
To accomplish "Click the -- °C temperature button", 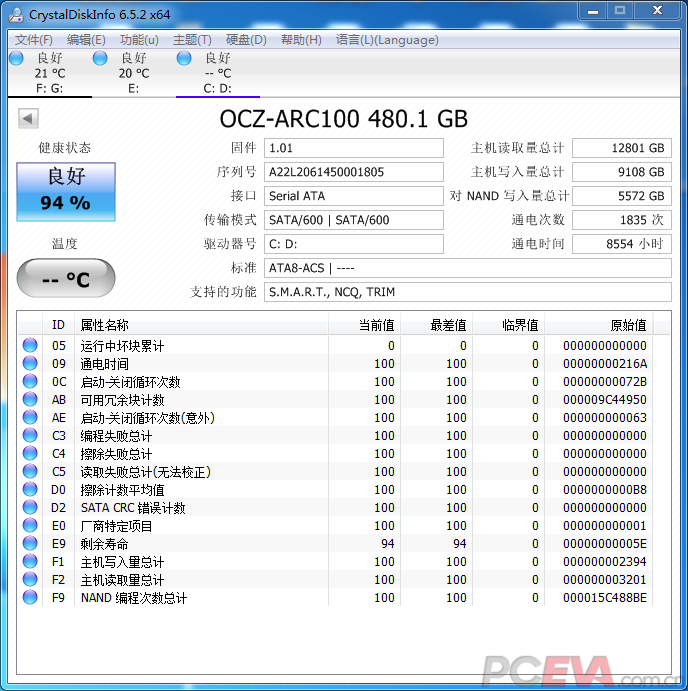I will 66,278.
